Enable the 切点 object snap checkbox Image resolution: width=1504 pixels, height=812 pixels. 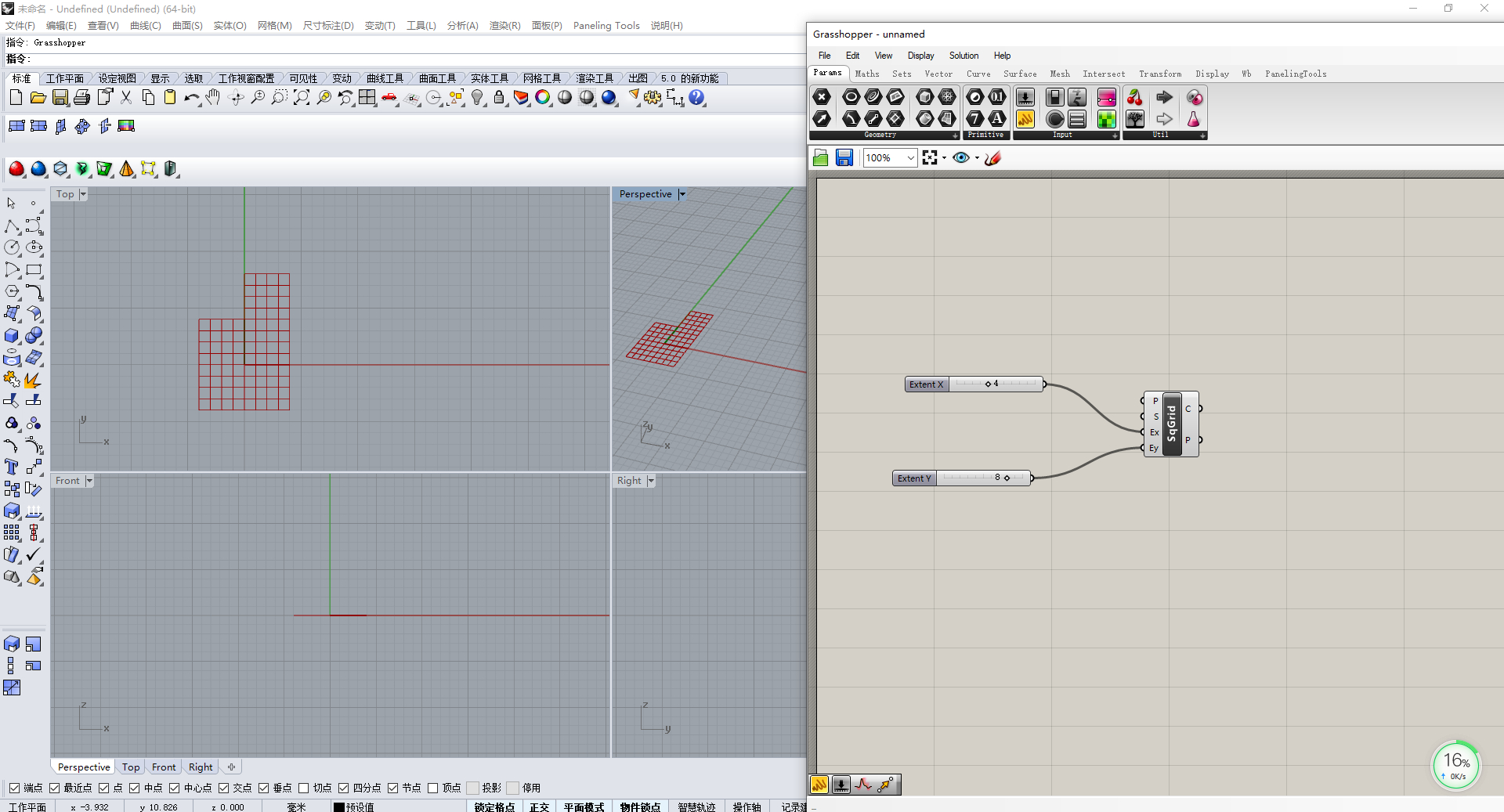tap(304, 788)
